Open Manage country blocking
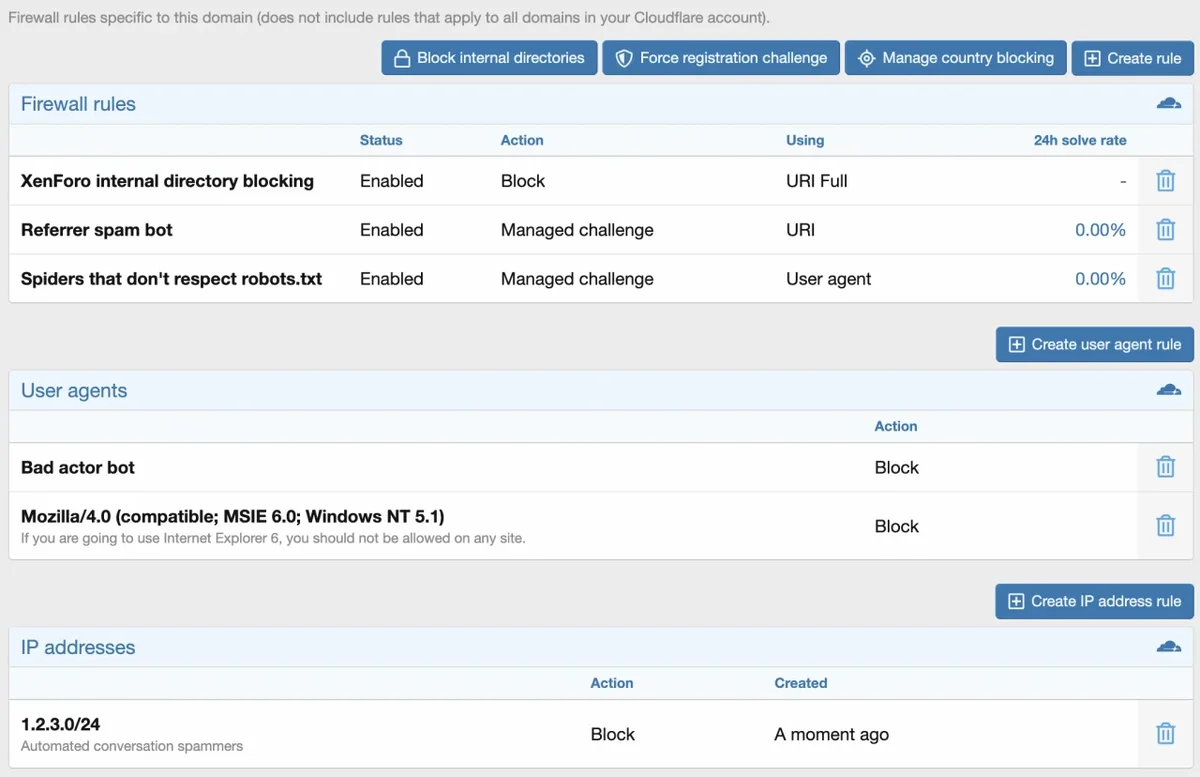This screenshot has width=1200, height=777. coord(955,57)
